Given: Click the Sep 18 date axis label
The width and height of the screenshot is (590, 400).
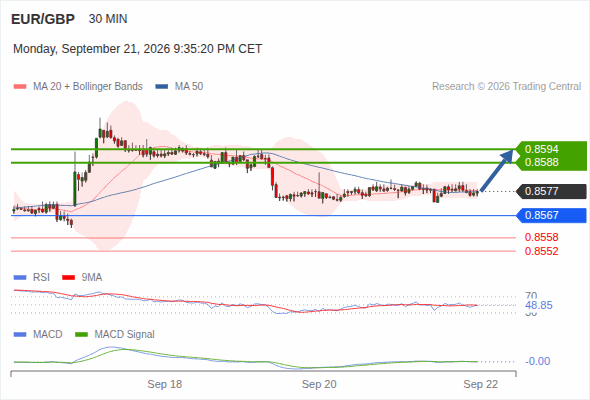Looking at the screenshot, I should pyautogui.click(x=164, y=384).
